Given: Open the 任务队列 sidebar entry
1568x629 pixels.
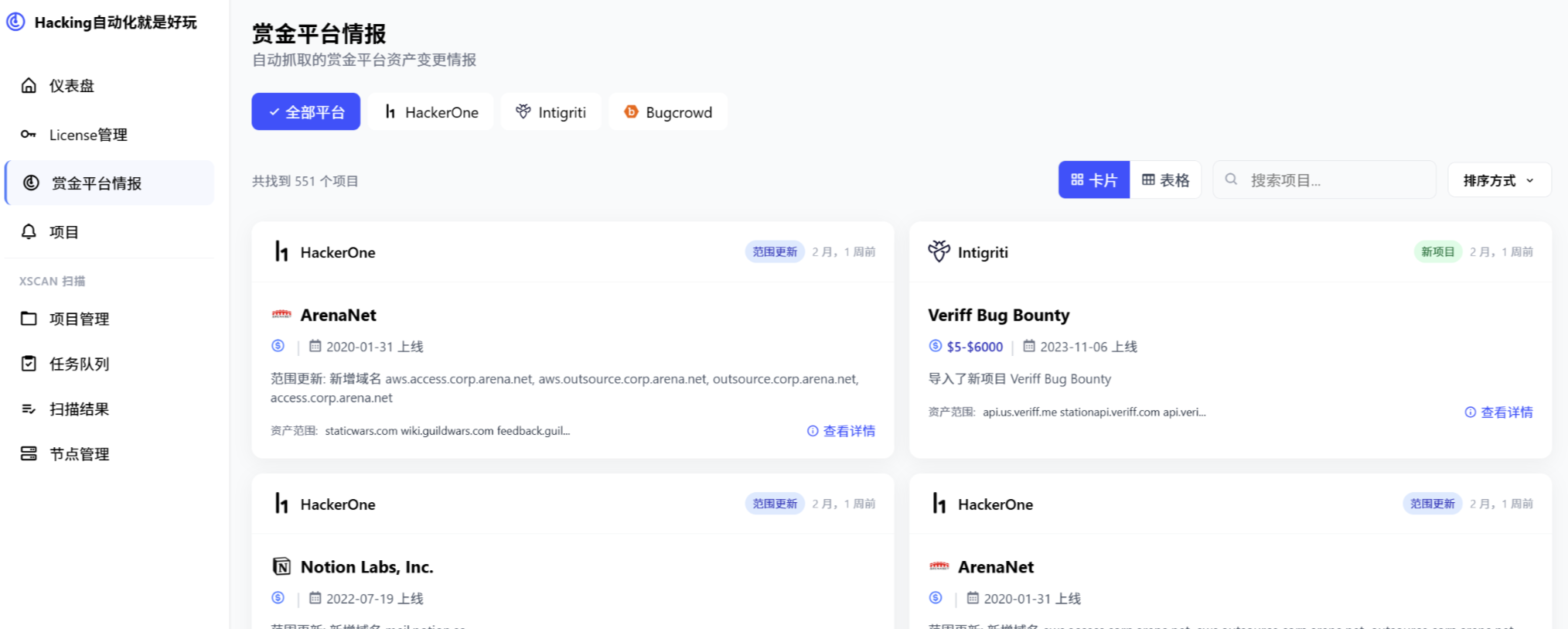Looking at the screenshot, I should point(109,364).
